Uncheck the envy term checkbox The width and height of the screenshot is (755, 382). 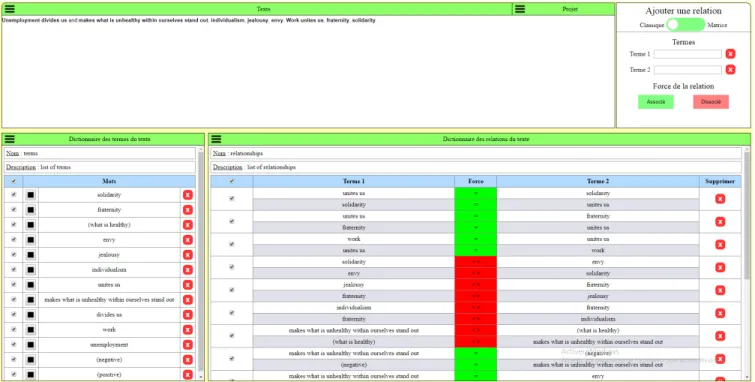(13, 240)
